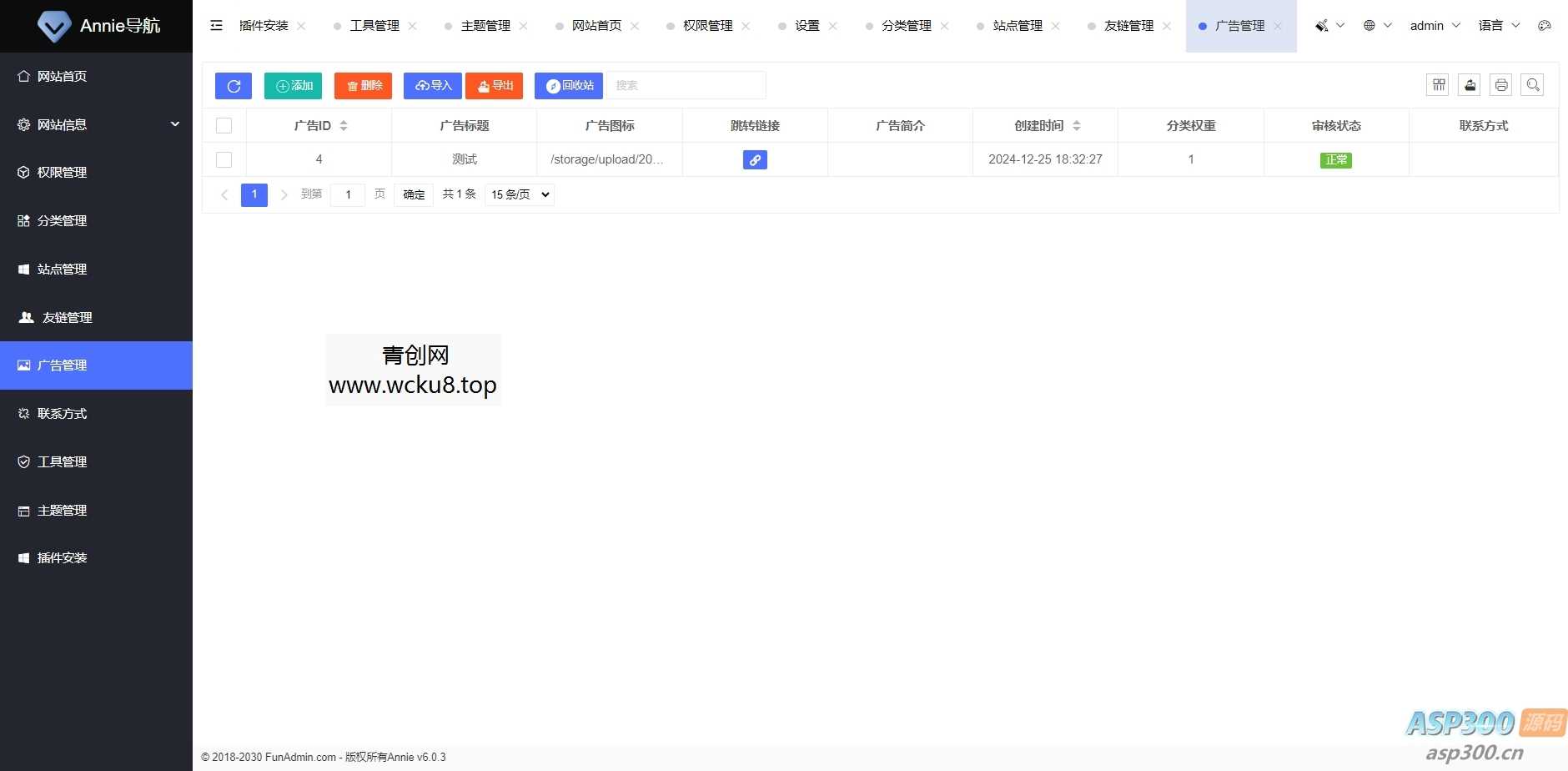Open the 语言 language dropdown
Image resolution: width=1568 pixels, height=771 pixels.
pos(1497,25)
